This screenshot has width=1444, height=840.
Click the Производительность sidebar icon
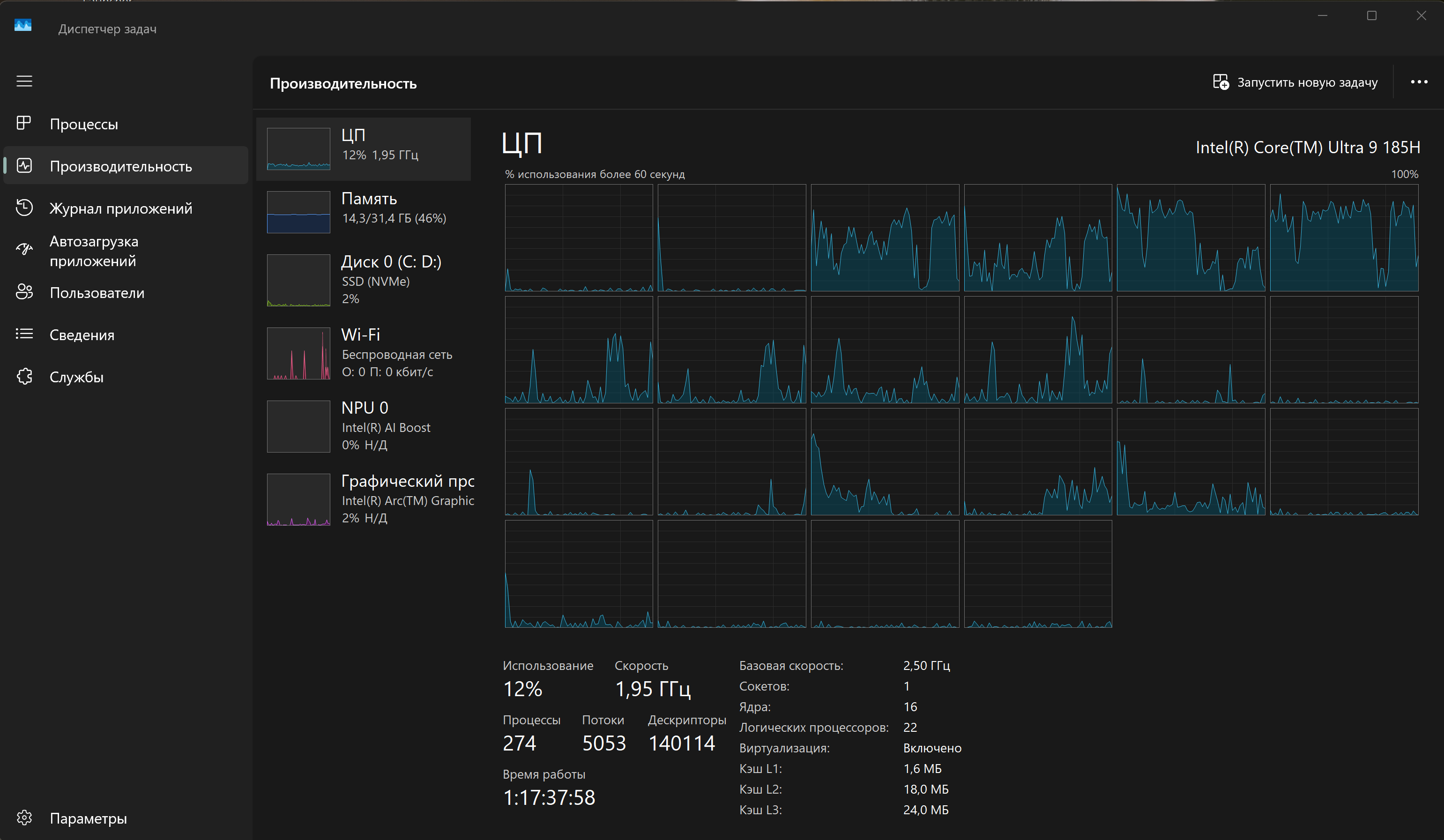coord(24,165)
